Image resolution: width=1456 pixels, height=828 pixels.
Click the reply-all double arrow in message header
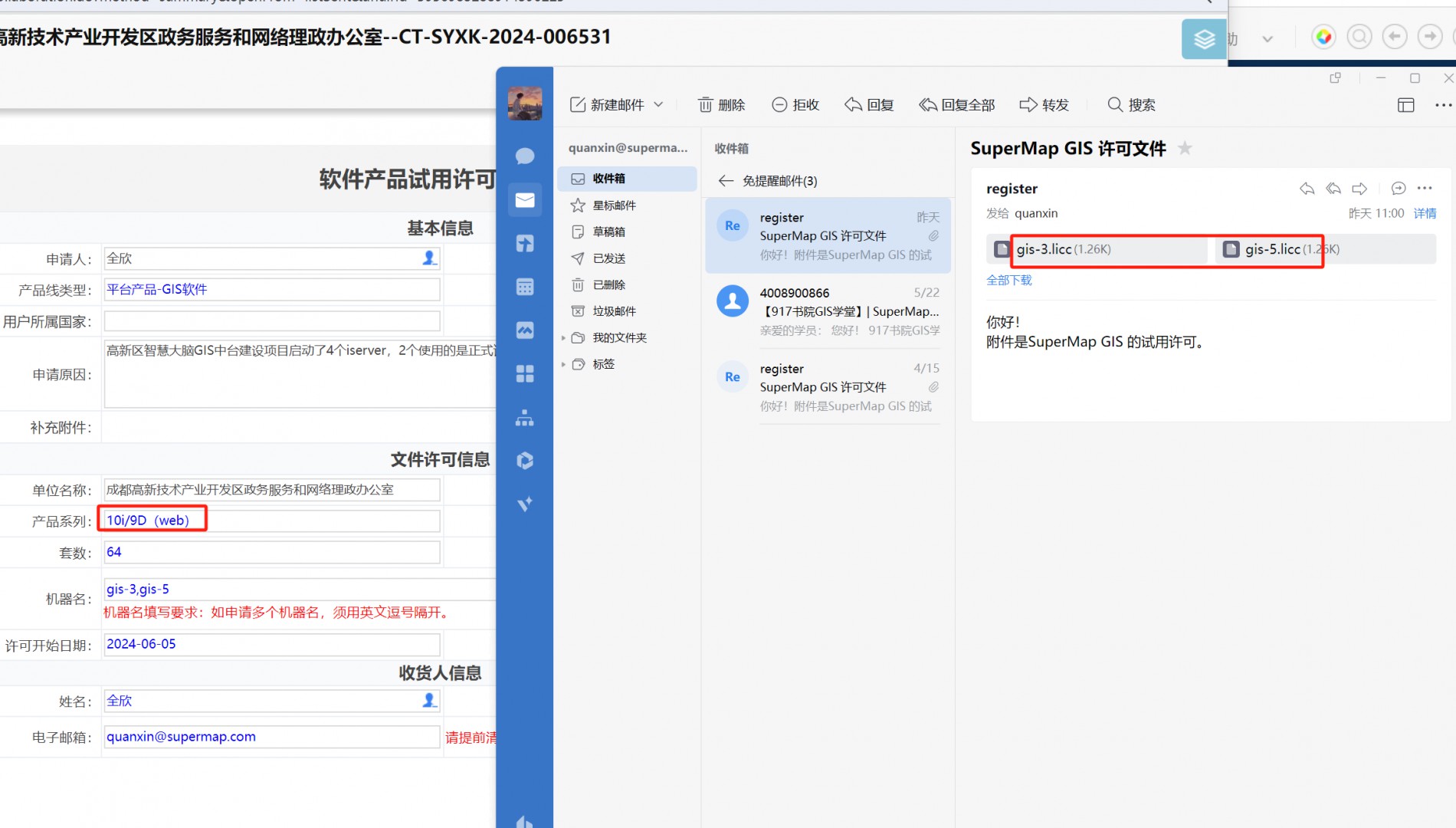click(1333, 189)
